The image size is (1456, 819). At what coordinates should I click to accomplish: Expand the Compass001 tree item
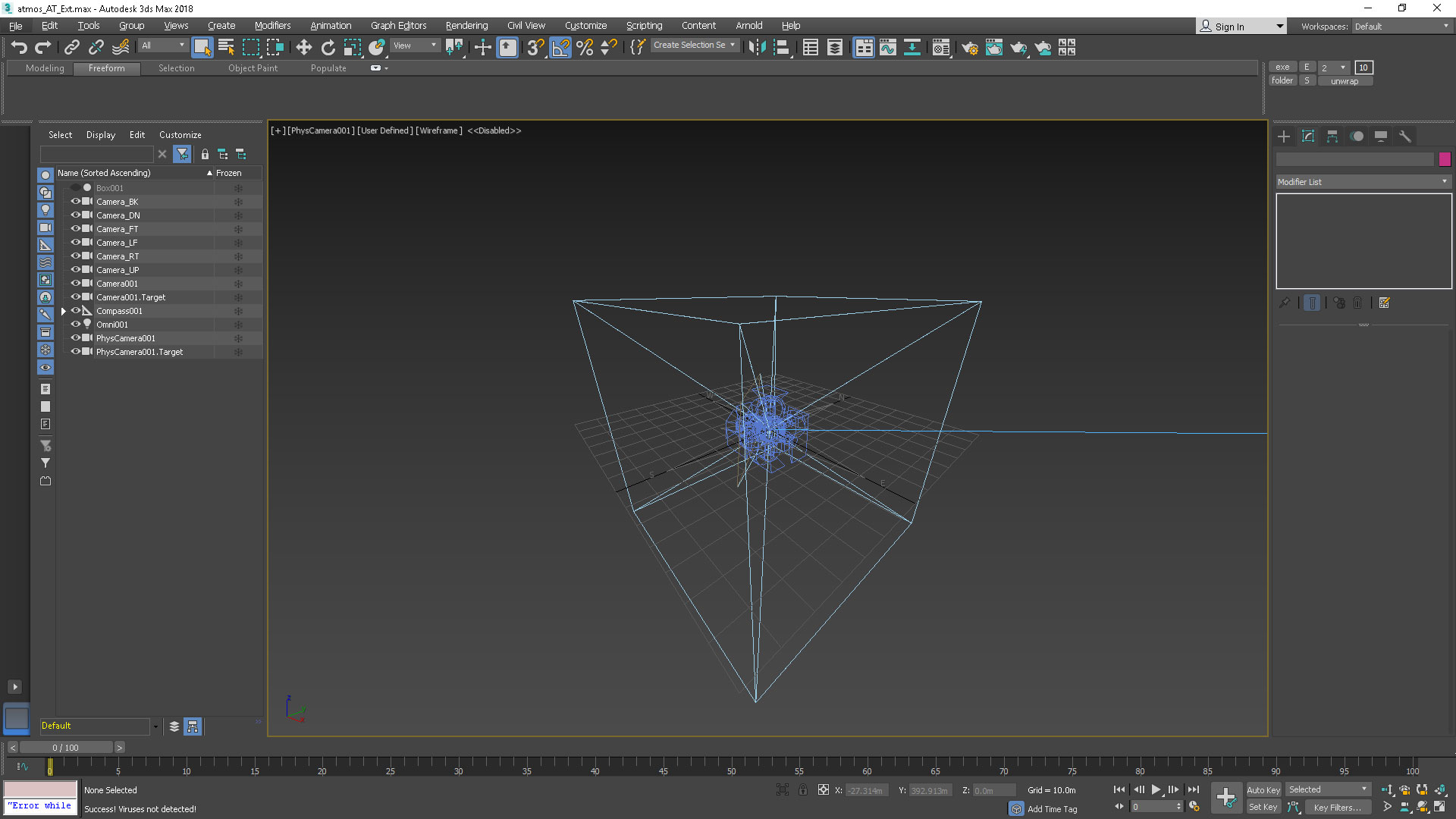[x=64, y=311]
